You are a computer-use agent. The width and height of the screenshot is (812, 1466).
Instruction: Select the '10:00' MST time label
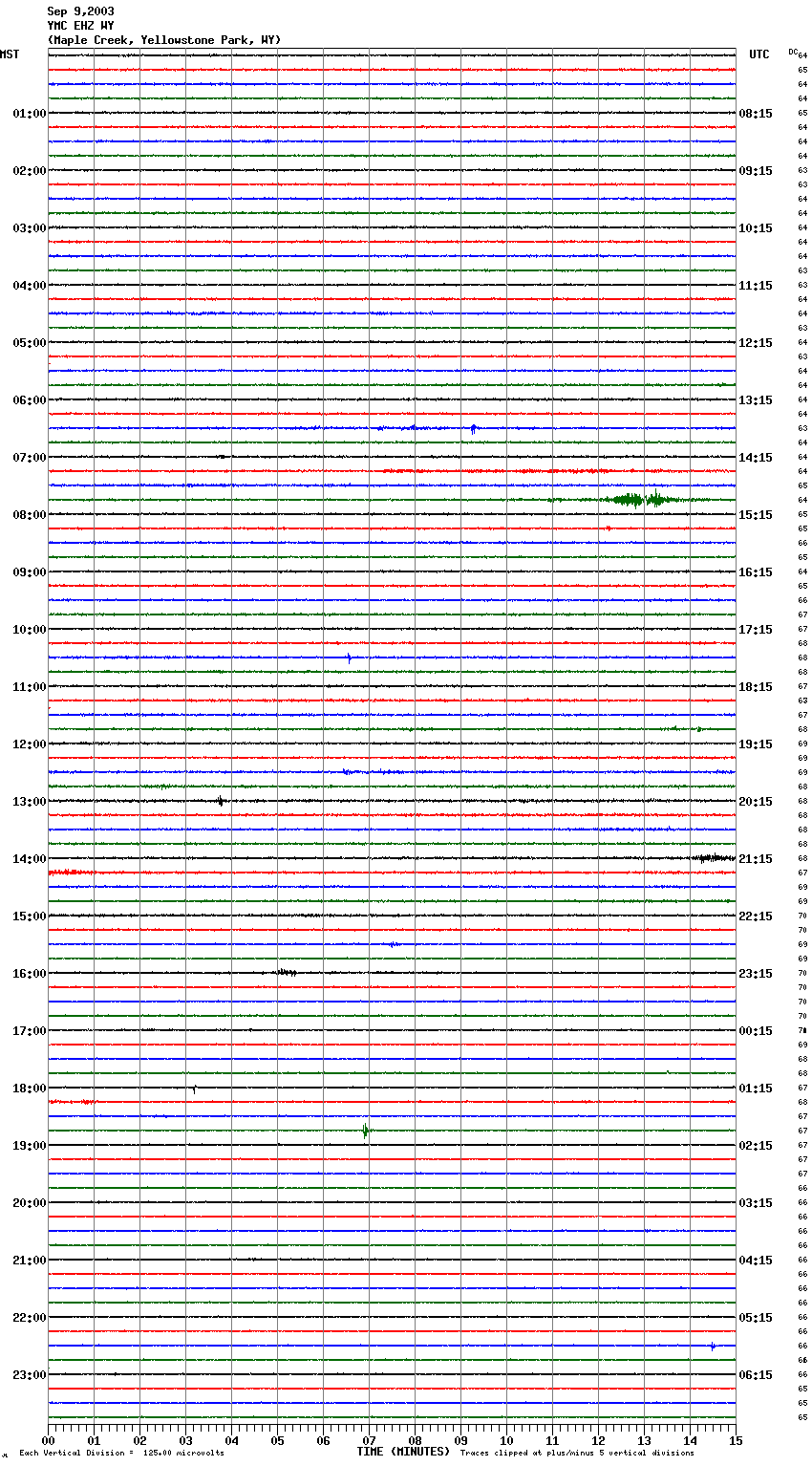point(30,630)
